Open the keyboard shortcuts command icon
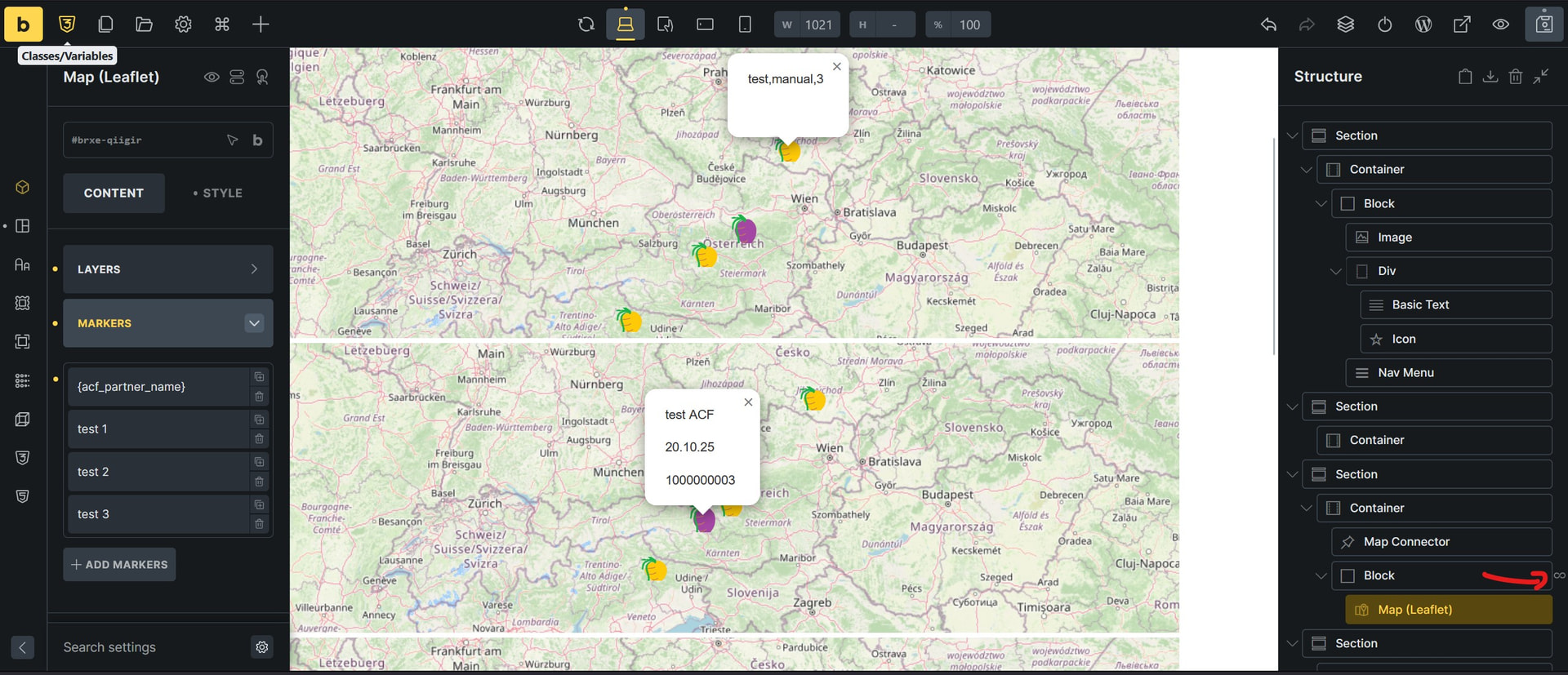 (x=222, y=24)
